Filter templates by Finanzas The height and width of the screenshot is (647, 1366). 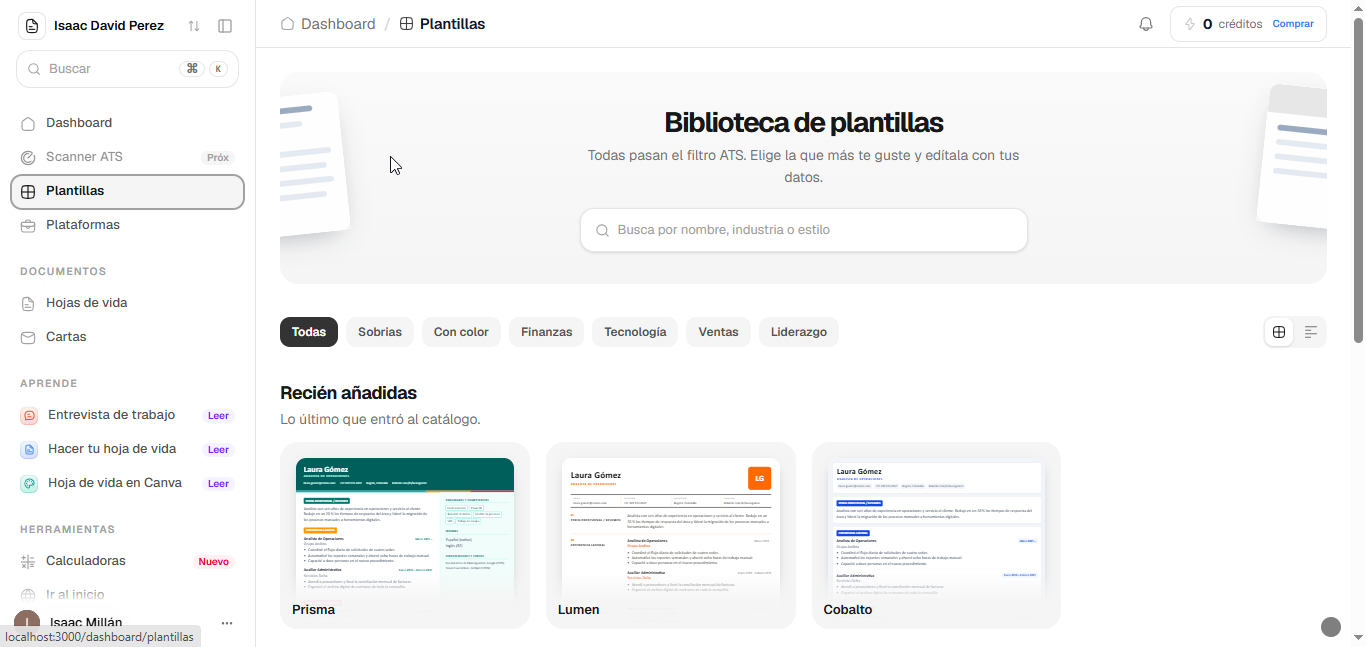pos(547,332)
